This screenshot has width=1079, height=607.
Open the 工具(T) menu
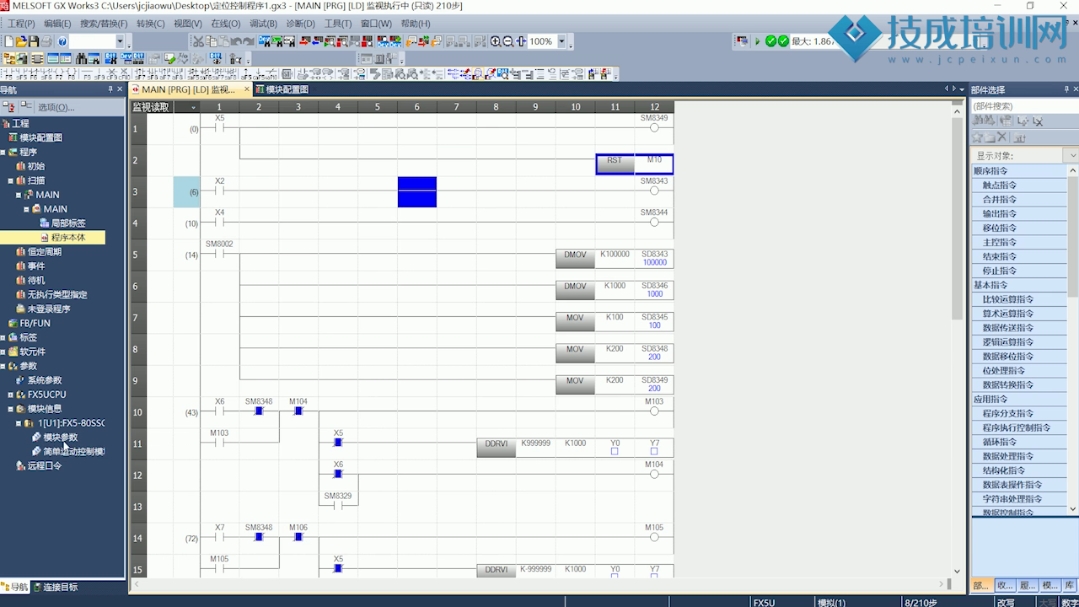coord(337,23)
